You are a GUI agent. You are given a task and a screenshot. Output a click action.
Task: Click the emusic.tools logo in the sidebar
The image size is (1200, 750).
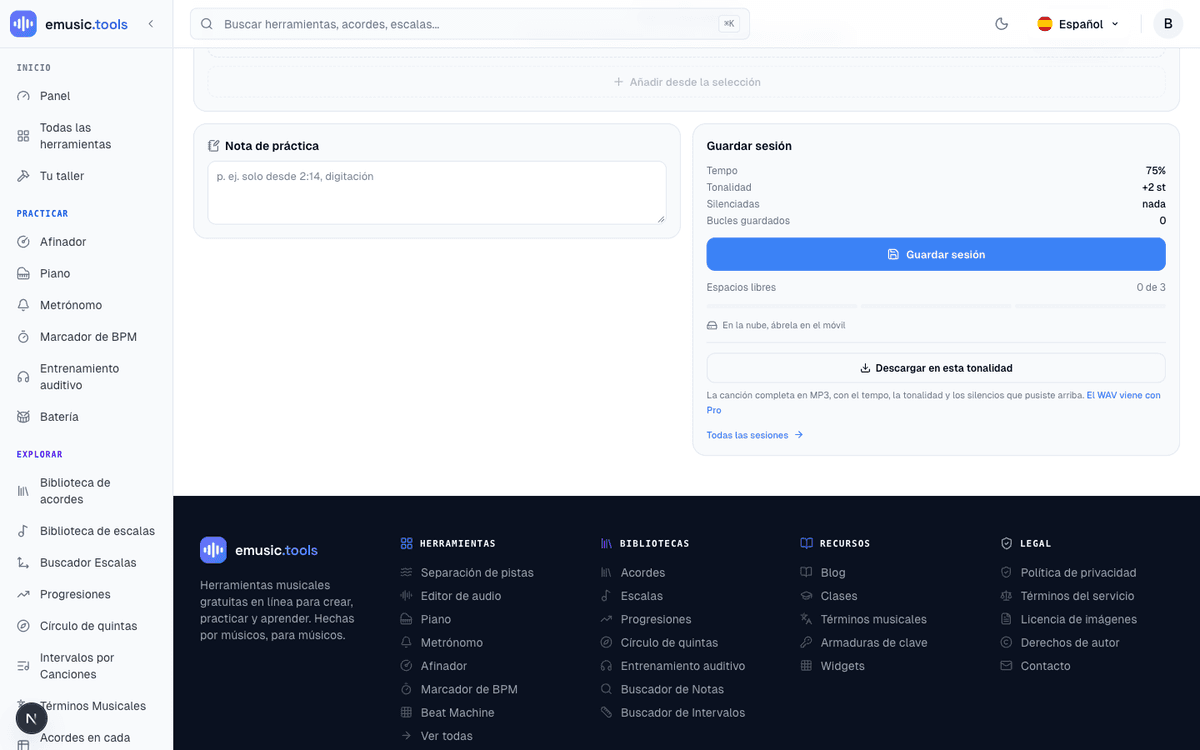[69, 24]
